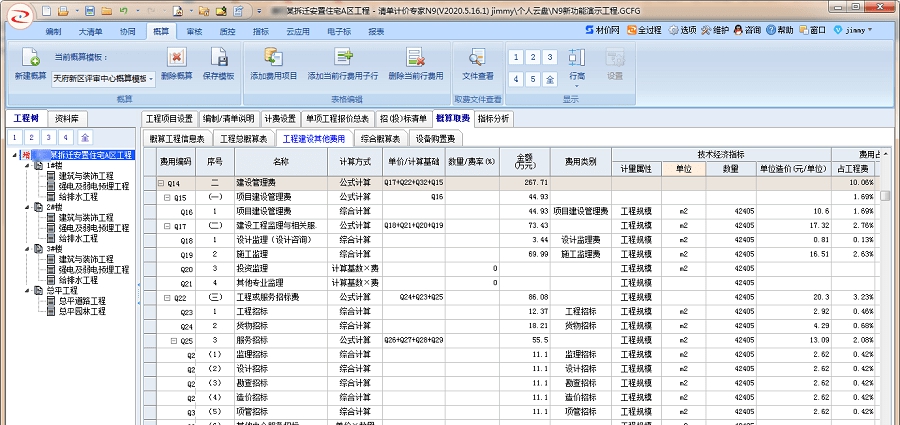This screenshot has width=900, height=425.
Task: Open 工程总概算表 sub-tab
Action: pos(244,138)
